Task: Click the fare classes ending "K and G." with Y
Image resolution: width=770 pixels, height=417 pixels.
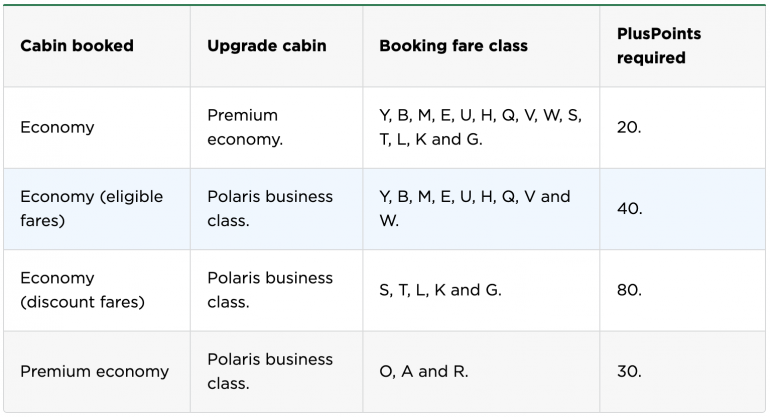Action: [x=480, y=127]
